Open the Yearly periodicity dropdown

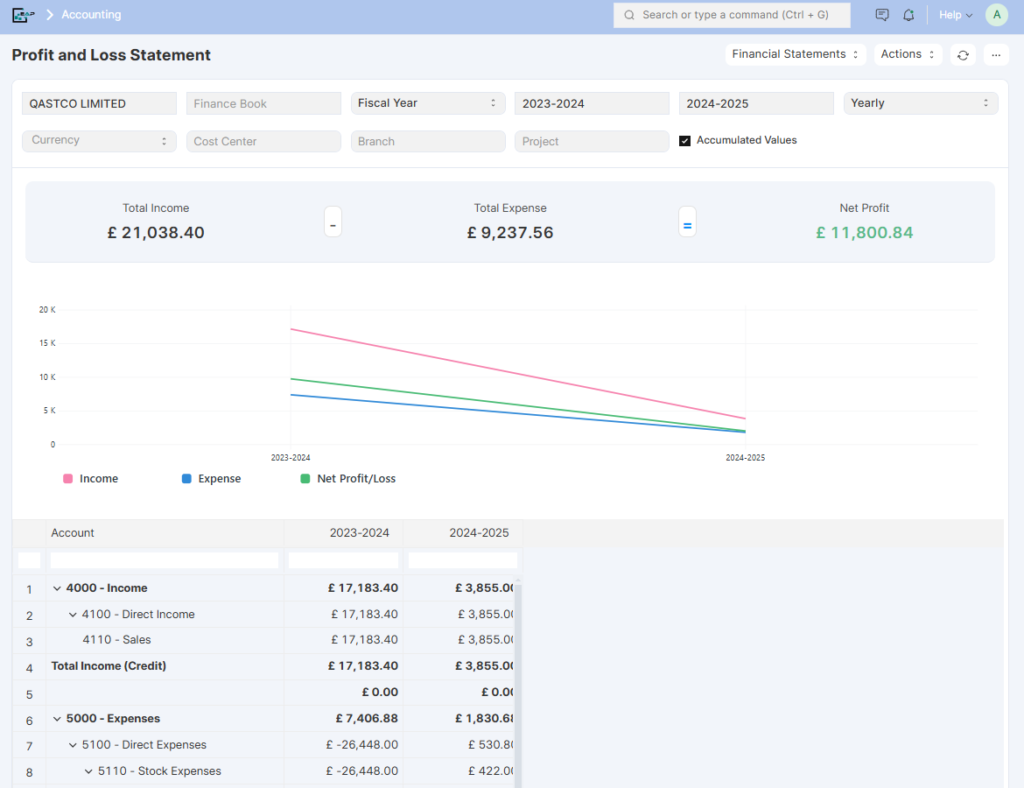click(920, 103)
